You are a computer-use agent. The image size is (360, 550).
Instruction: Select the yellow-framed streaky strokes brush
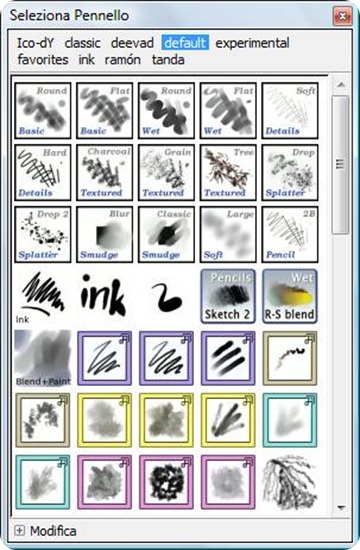(228, 420)
